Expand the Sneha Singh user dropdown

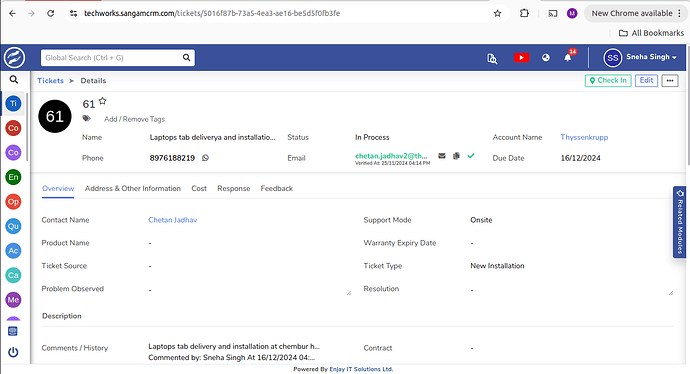click(x=640, y=58)
